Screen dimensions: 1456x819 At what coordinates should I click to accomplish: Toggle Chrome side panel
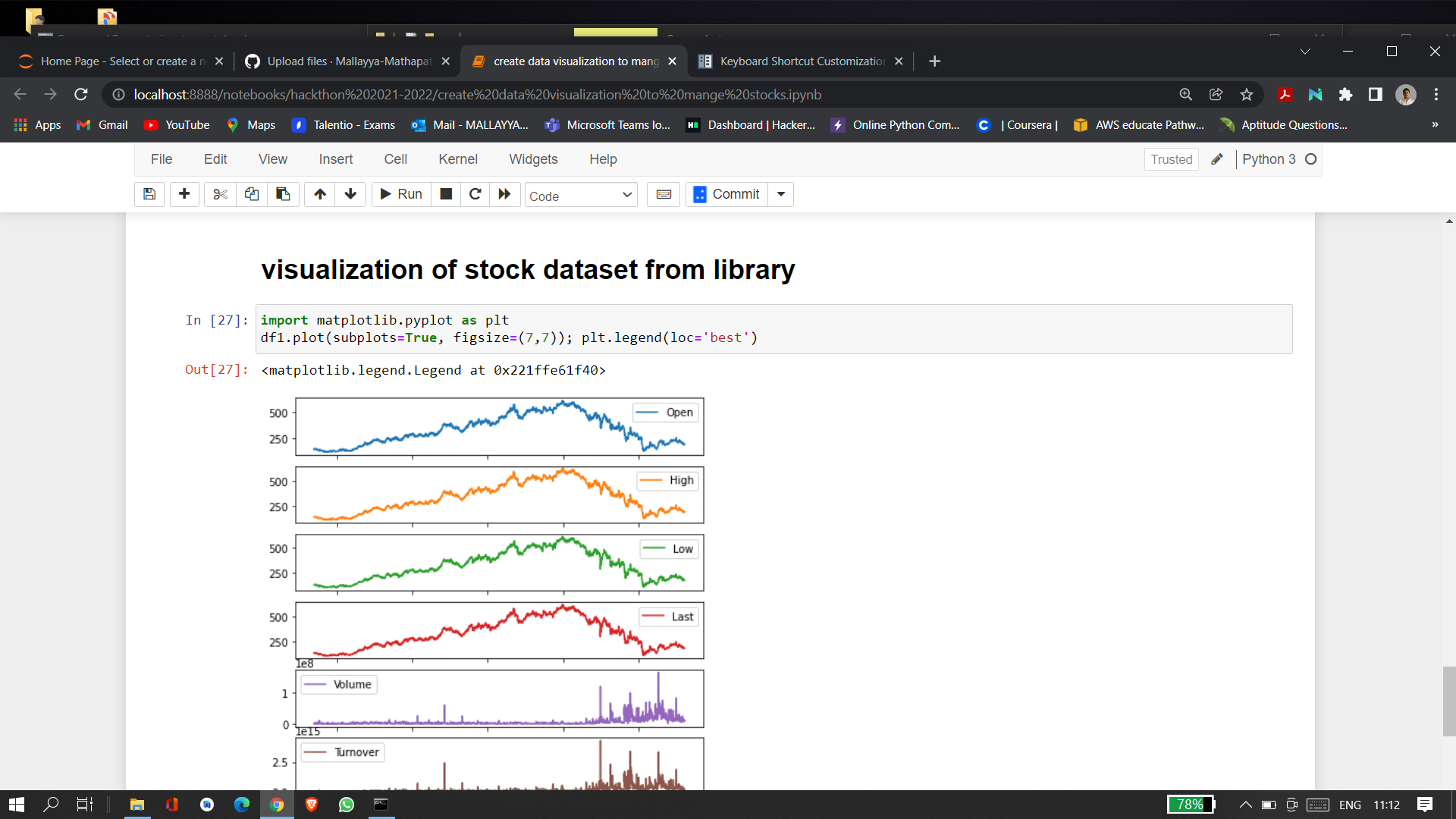(x=1376, y=95)
